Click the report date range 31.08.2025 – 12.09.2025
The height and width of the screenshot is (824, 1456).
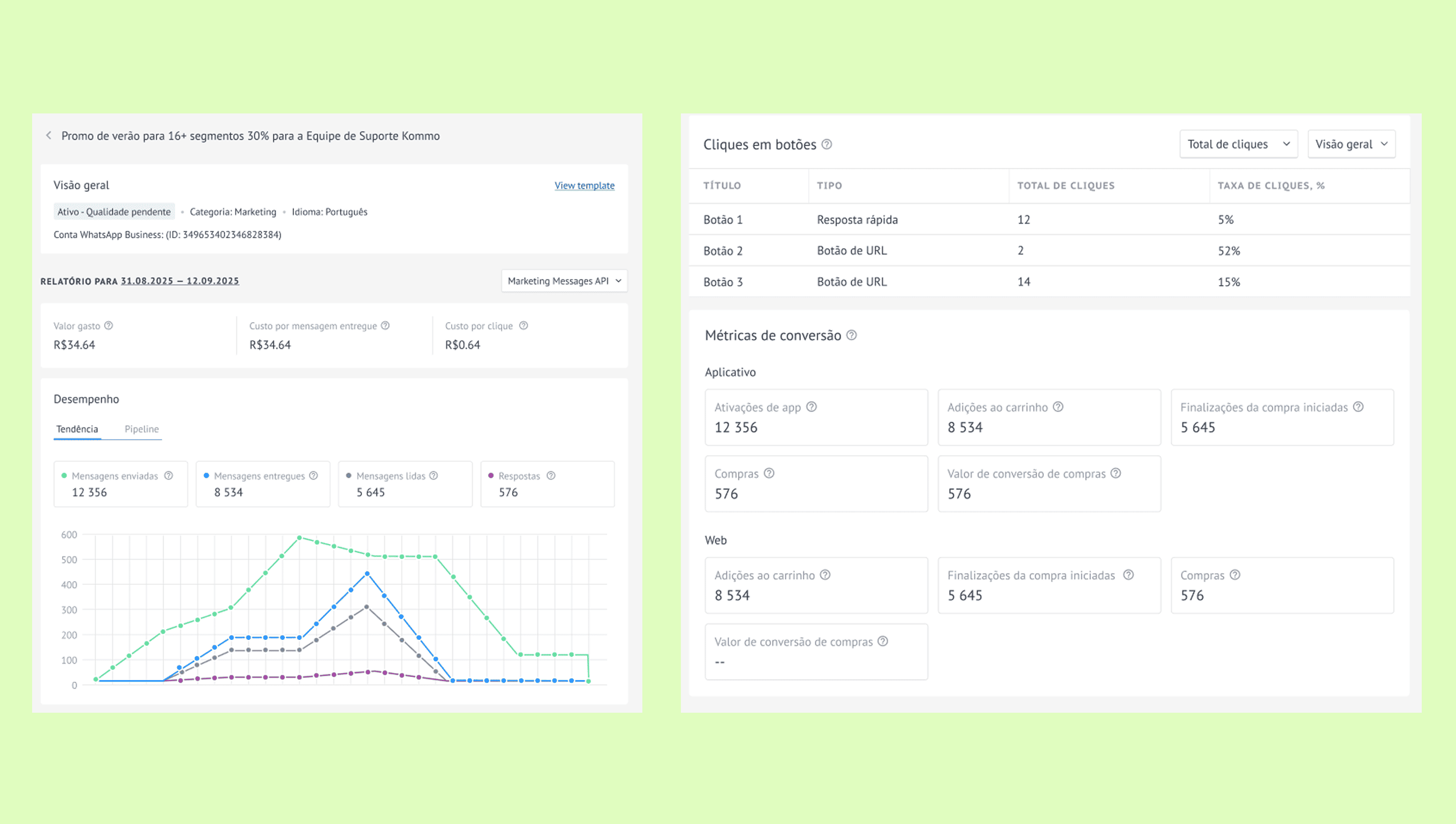tap(179, 281)
